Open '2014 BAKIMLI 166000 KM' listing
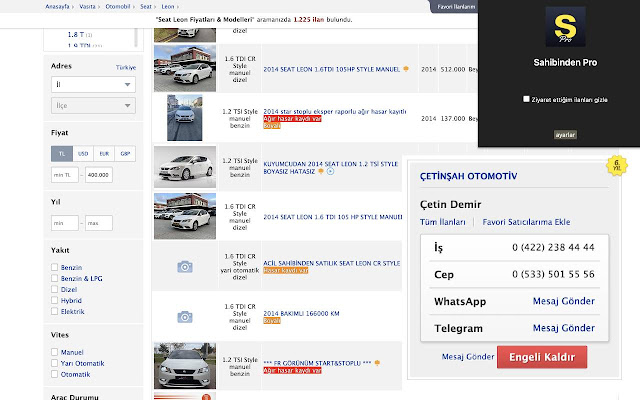 301,313
